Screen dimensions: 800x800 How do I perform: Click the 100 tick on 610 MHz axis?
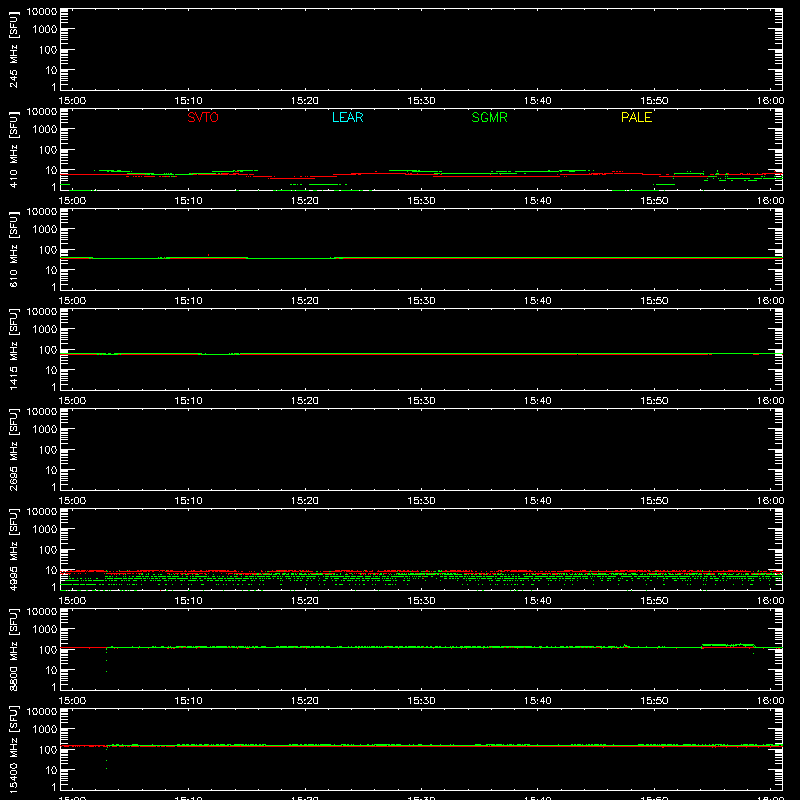tap(48, 250)
